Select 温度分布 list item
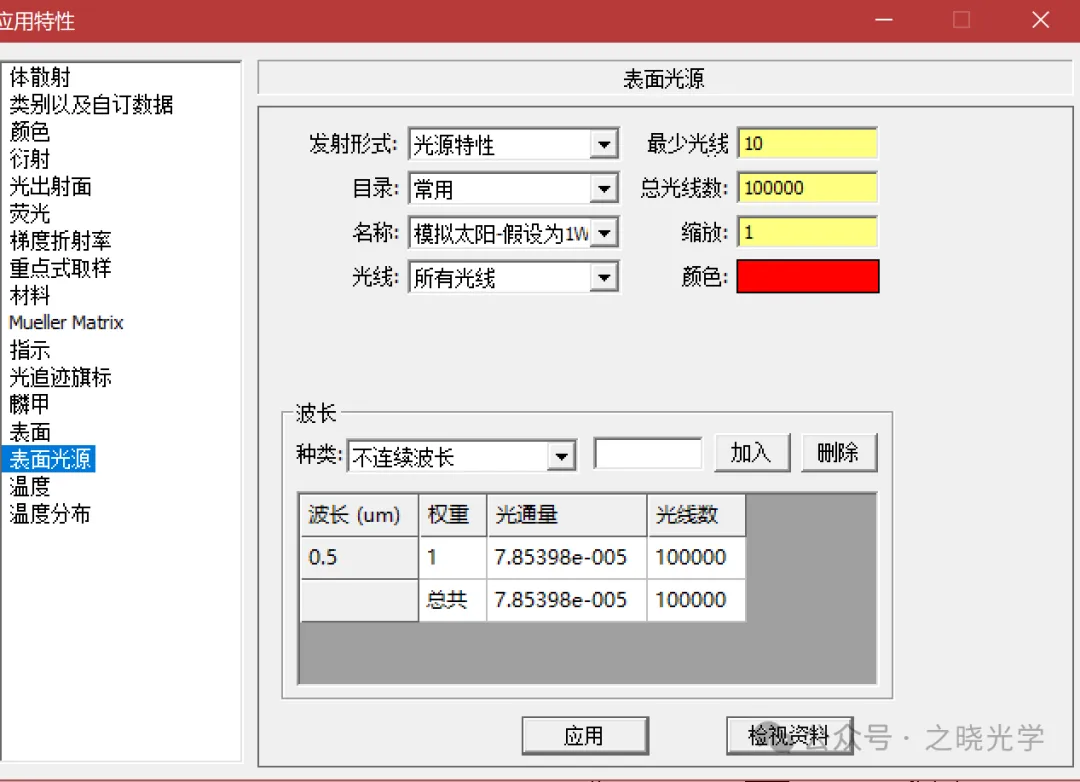 point(50,514)
